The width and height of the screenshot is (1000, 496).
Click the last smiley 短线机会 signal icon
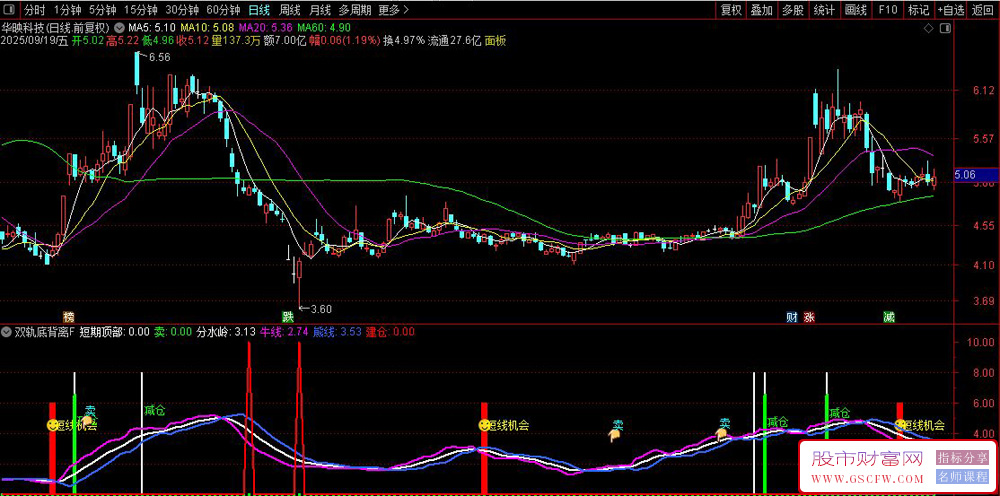pyautogui.click(x=900, y=425)
